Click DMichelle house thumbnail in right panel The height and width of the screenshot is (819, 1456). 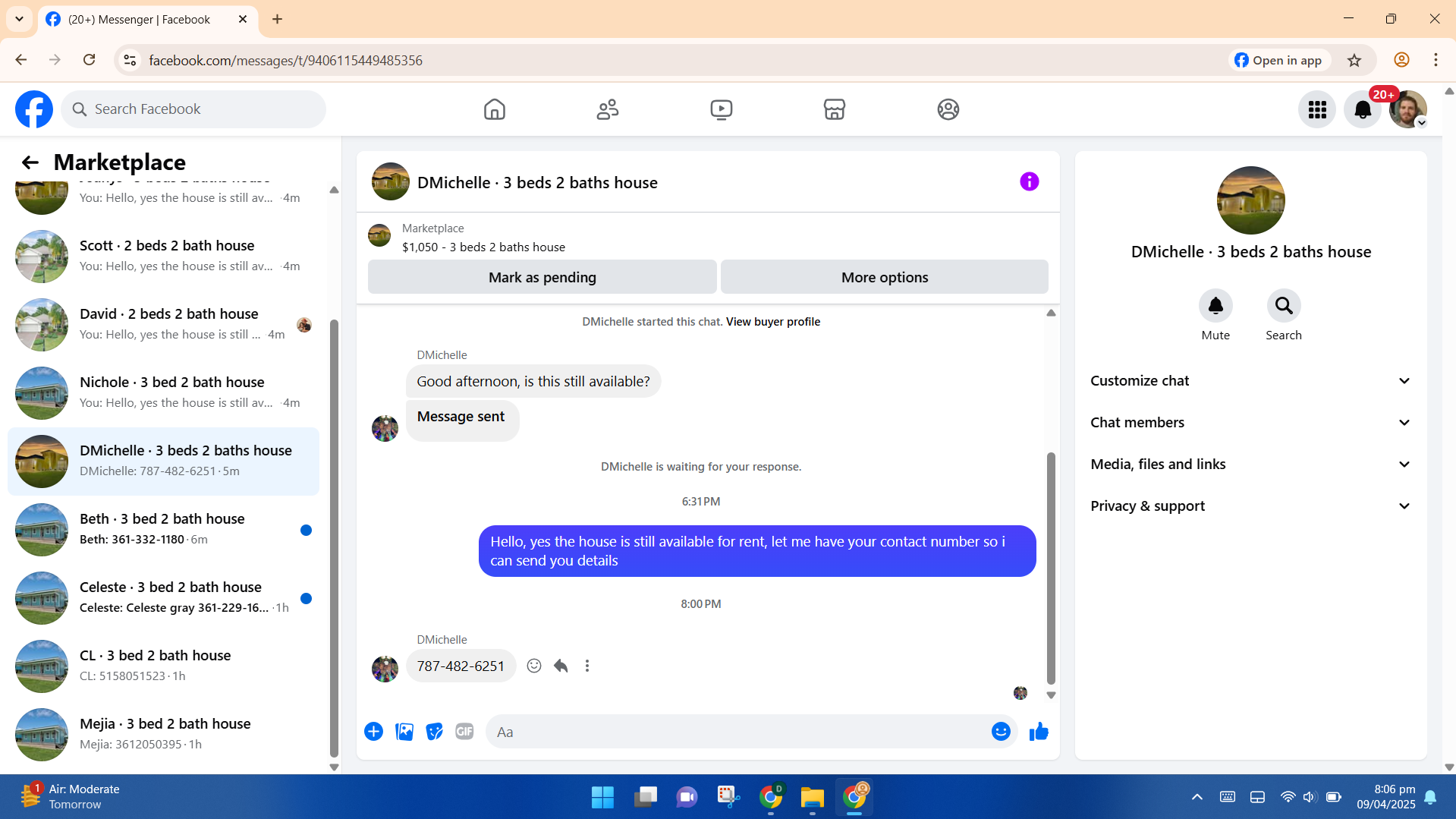pyautogui.click(x=1251, y=200)
